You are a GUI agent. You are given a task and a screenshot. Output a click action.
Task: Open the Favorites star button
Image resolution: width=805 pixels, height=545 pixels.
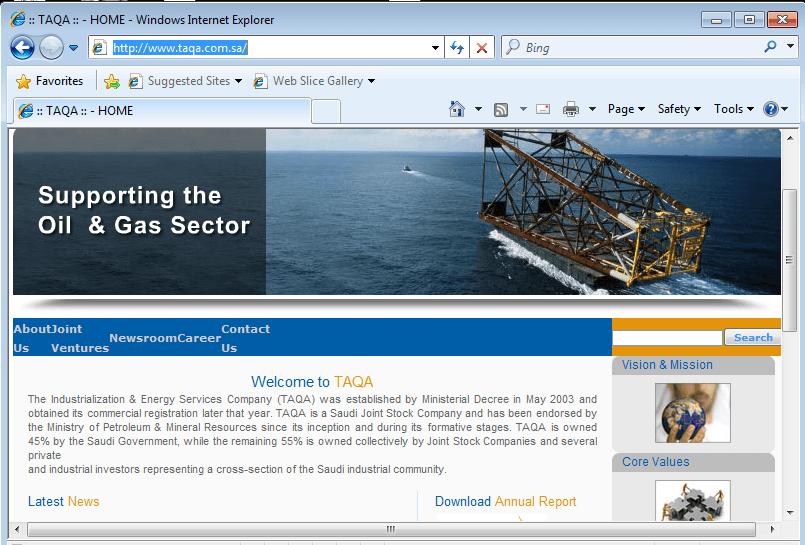click(x=49, y=81)
